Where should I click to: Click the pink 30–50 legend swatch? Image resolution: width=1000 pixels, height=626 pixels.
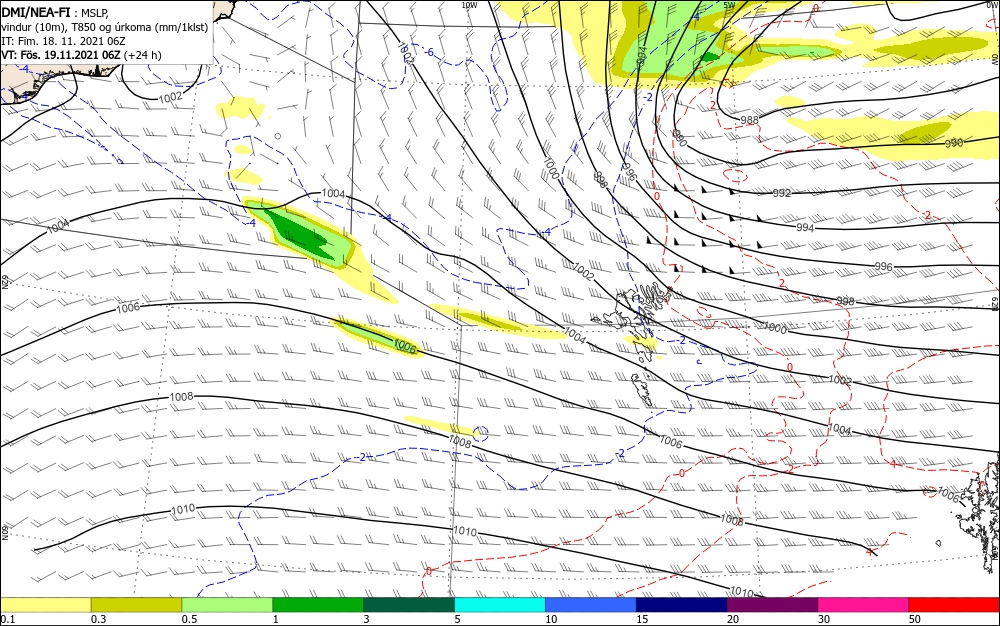pyautogui.click(x=864, y=605)
